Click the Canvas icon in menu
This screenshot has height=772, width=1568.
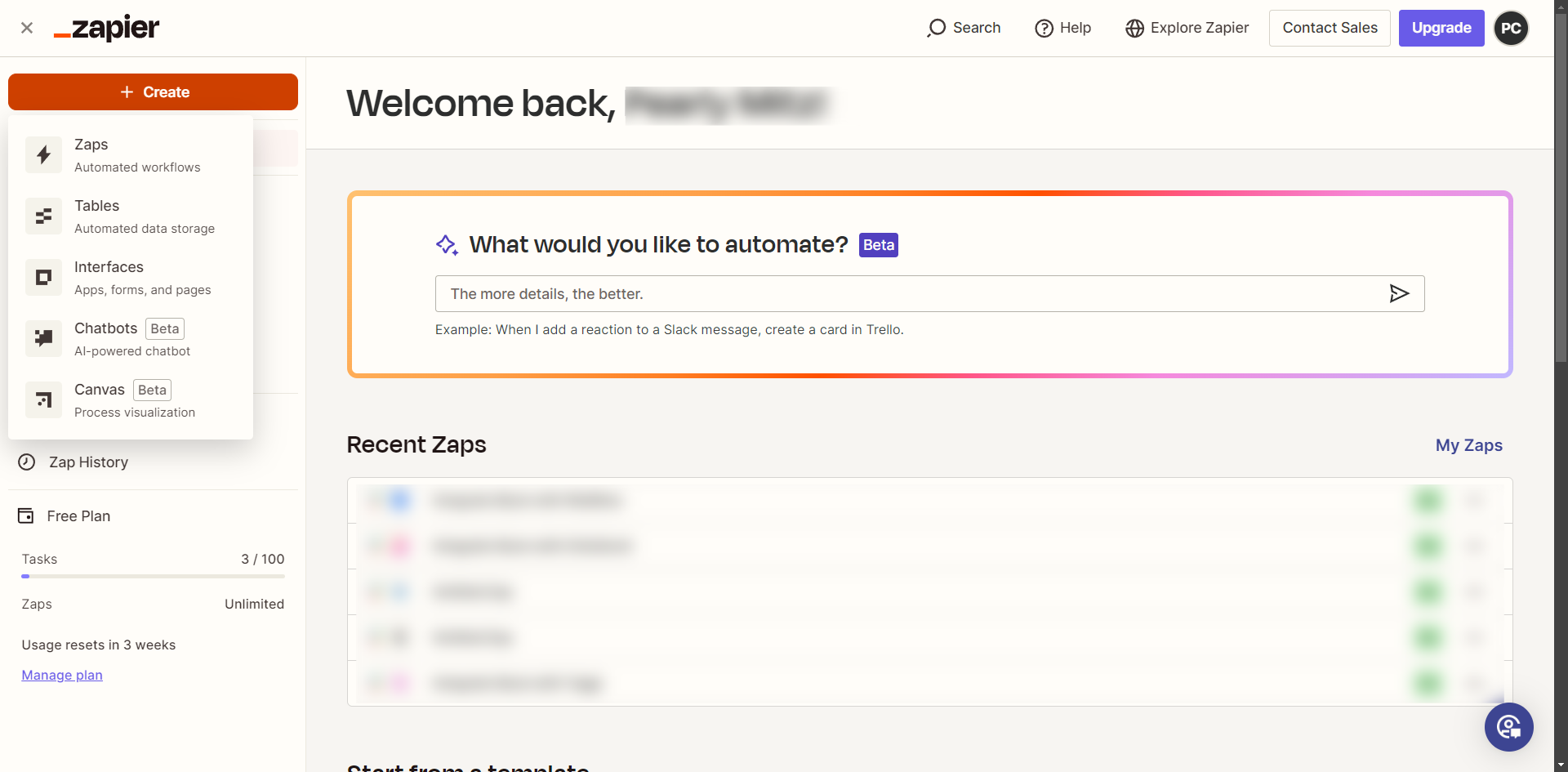coord(43,400)
